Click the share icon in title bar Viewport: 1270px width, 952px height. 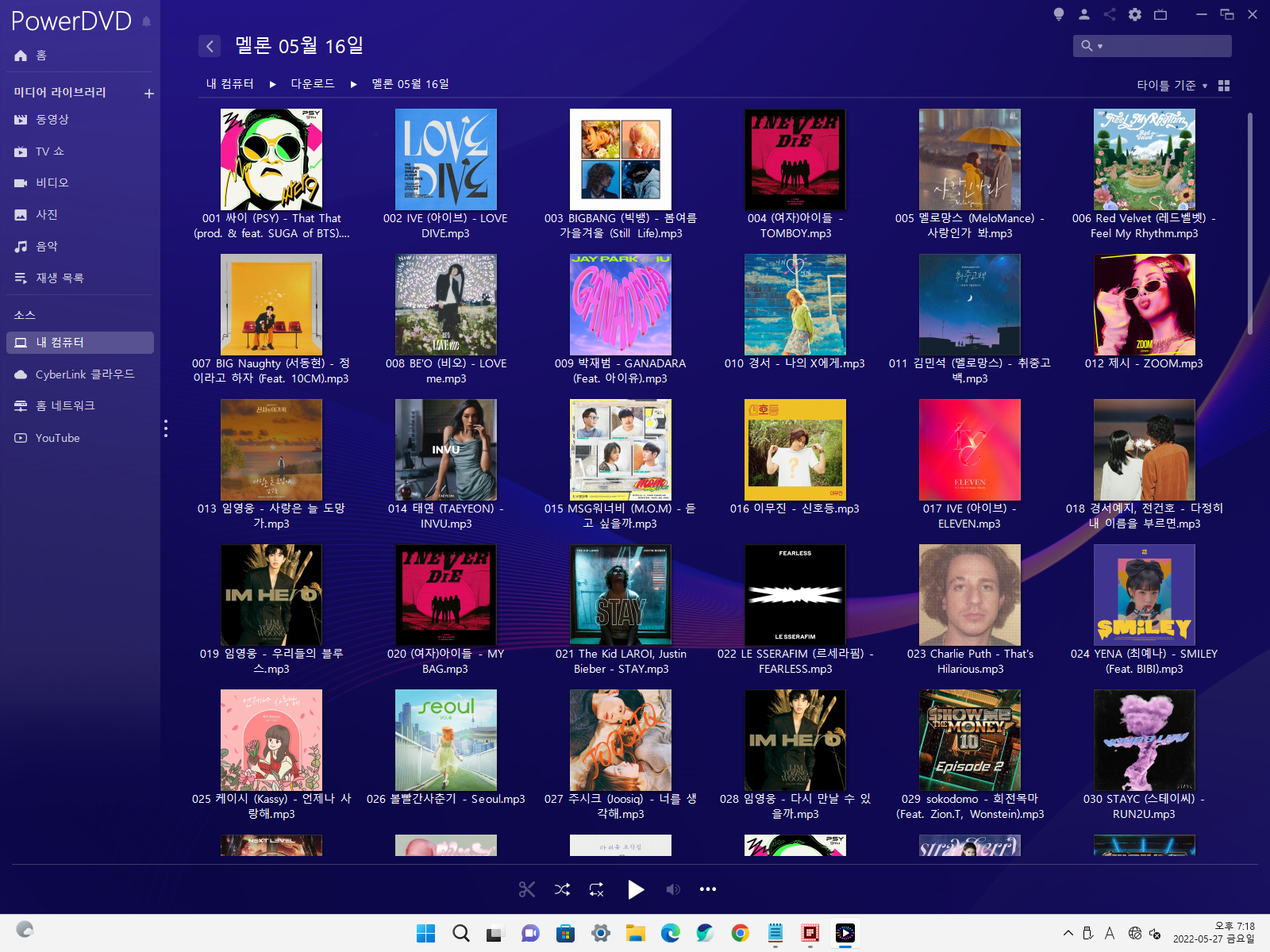click(1110, 14)
